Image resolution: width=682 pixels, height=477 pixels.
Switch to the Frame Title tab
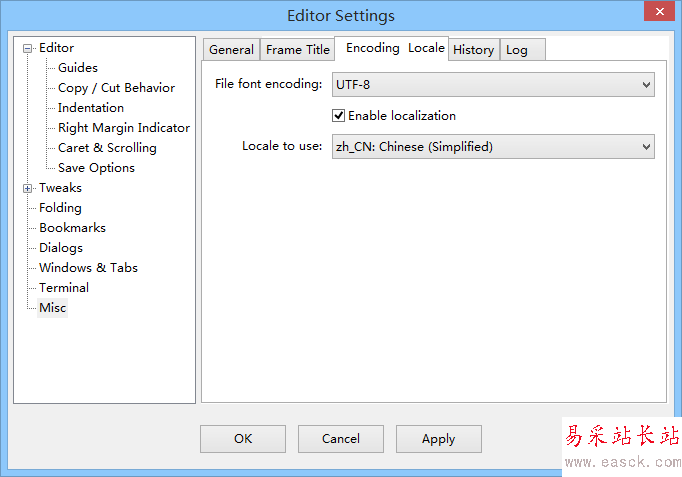(x=297, y=50)
